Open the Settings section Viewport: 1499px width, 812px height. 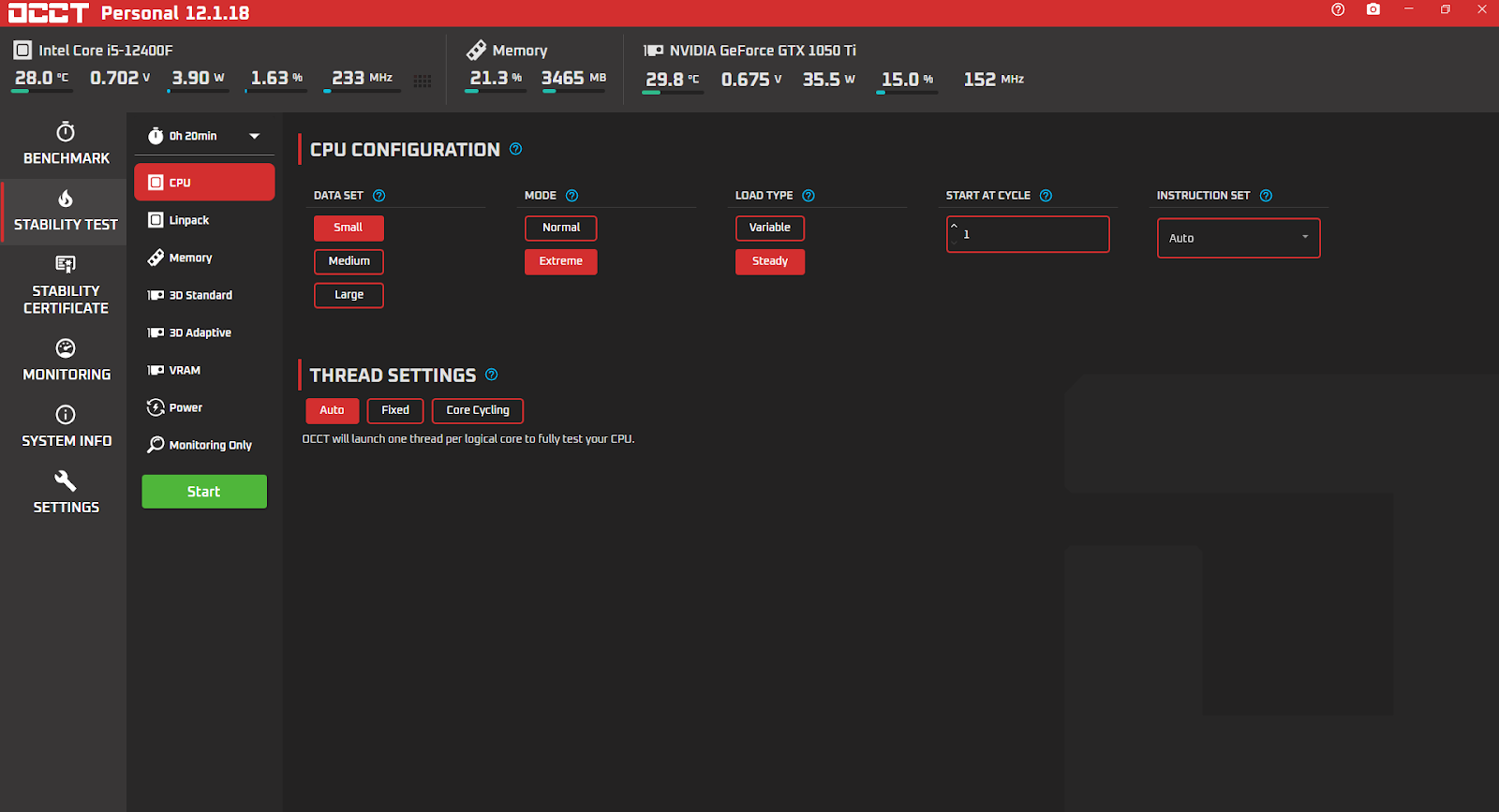[66, 493]
